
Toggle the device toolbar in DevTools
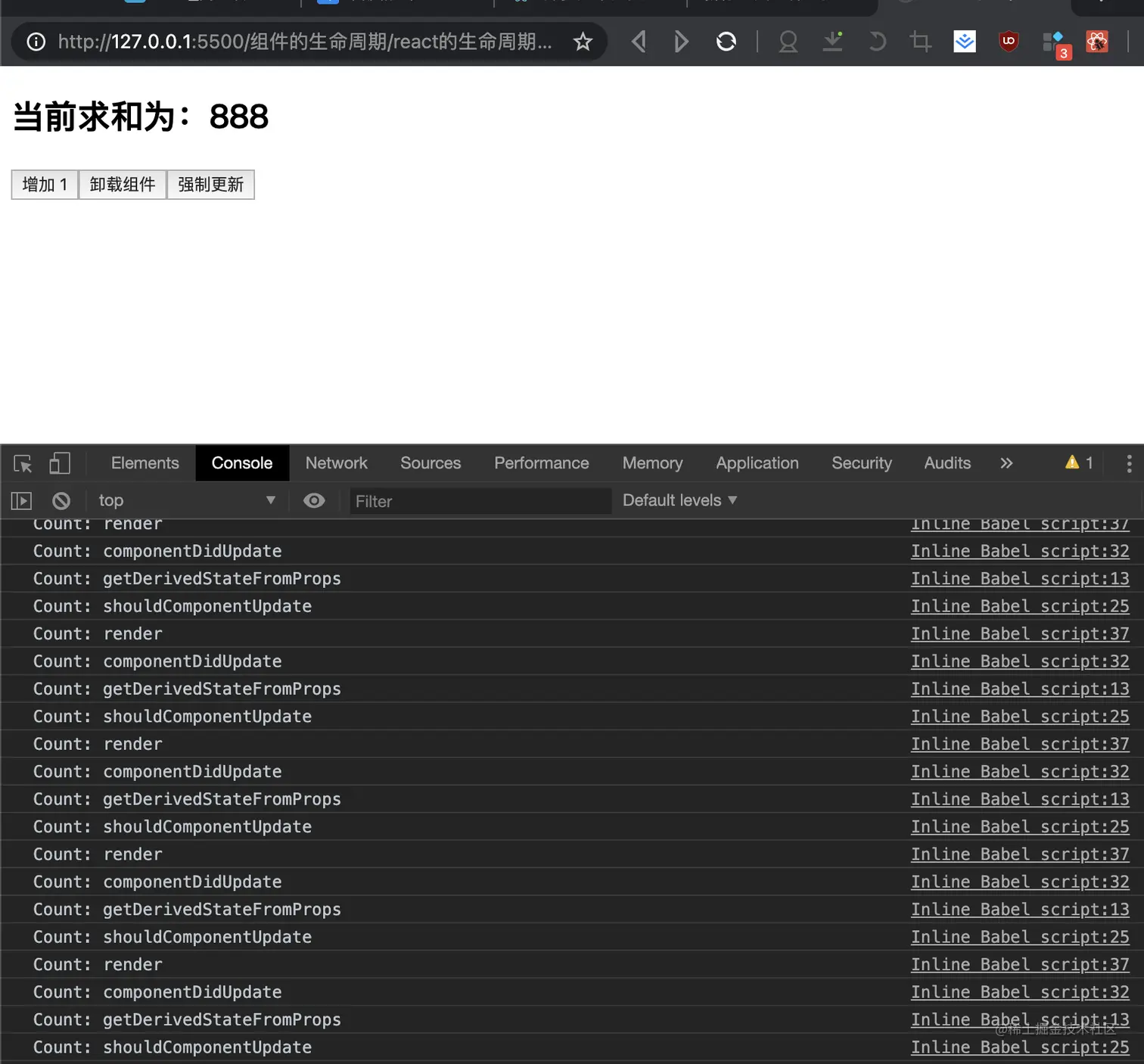pos(60,463)
